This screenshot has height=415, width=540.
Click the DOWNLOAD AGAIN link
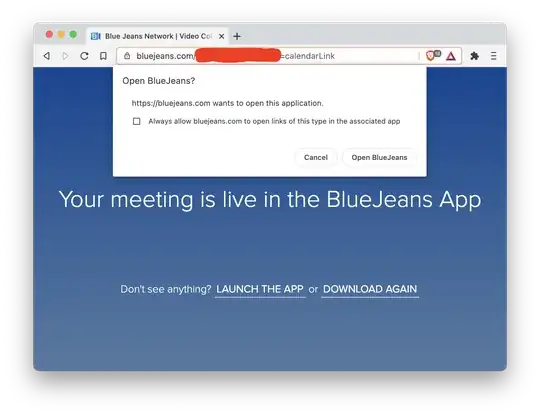coord(370,289)
